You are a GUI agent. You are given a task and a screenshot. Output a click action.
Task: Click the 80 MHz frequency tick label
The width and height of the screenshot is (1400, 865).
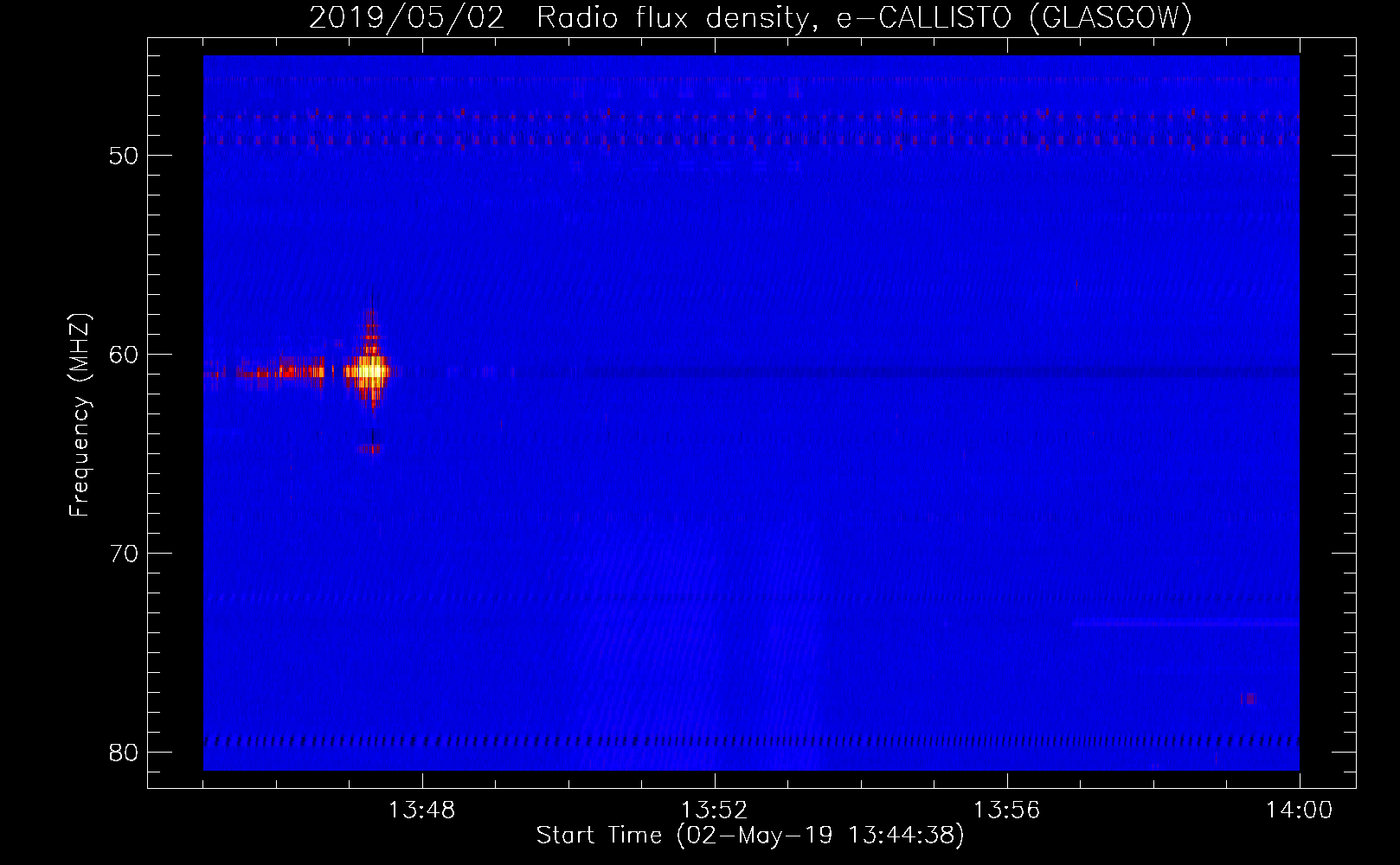(125, 753)
